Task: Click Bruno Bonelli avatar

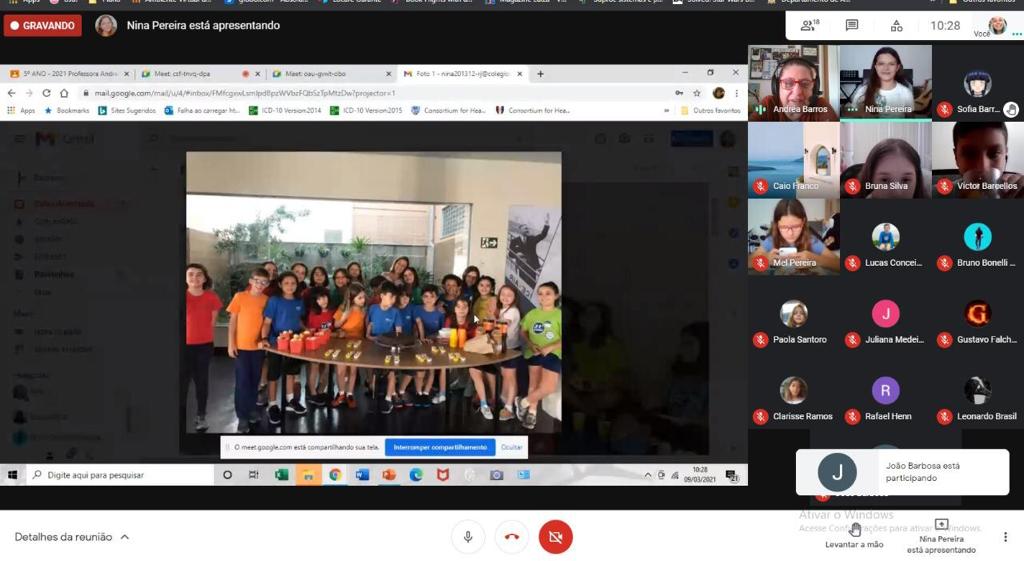Action: pyautogui.click(x=978, y=236)
